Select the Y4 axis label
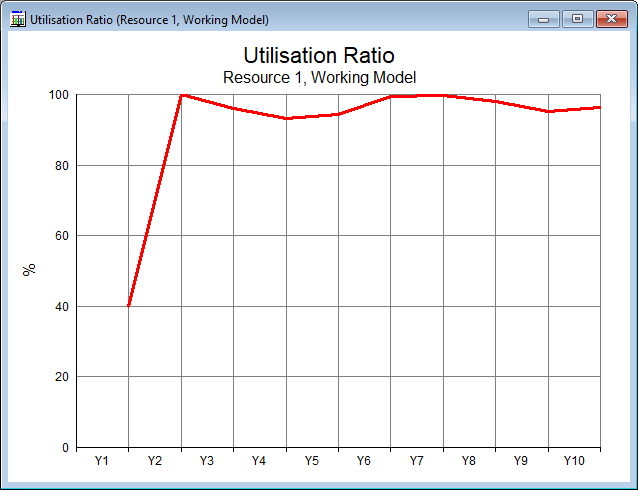This screenshot has width=638, height=490. pyautogui.click(x=259, y=461)
